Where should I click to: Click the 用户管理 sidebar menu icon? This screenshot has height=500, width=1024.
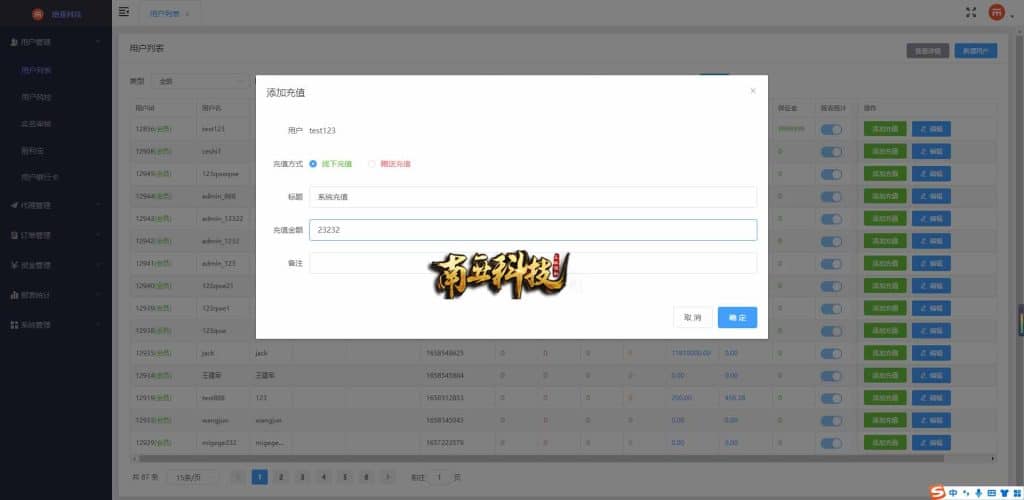14,42
